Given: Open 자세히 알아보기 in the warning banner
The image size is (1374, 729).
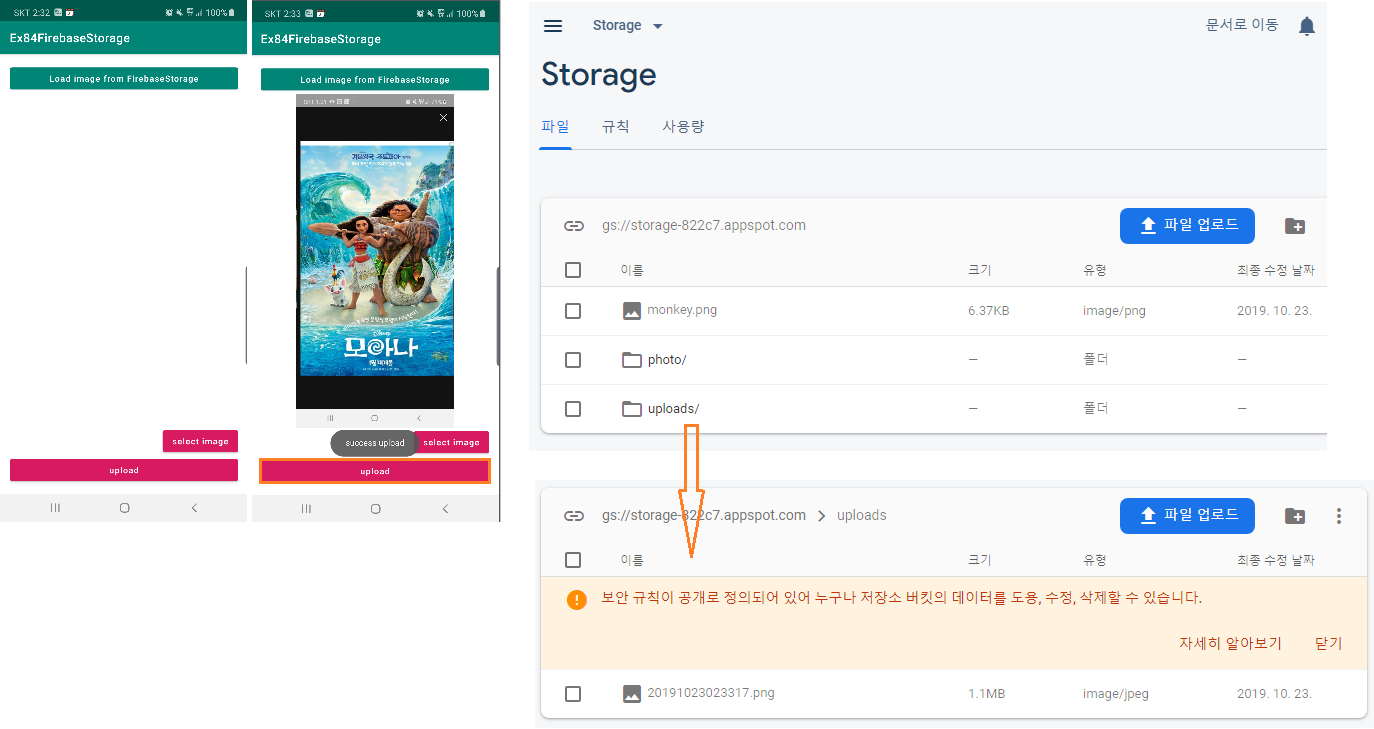Looking at the screenshot, I should pos(1230,643).
